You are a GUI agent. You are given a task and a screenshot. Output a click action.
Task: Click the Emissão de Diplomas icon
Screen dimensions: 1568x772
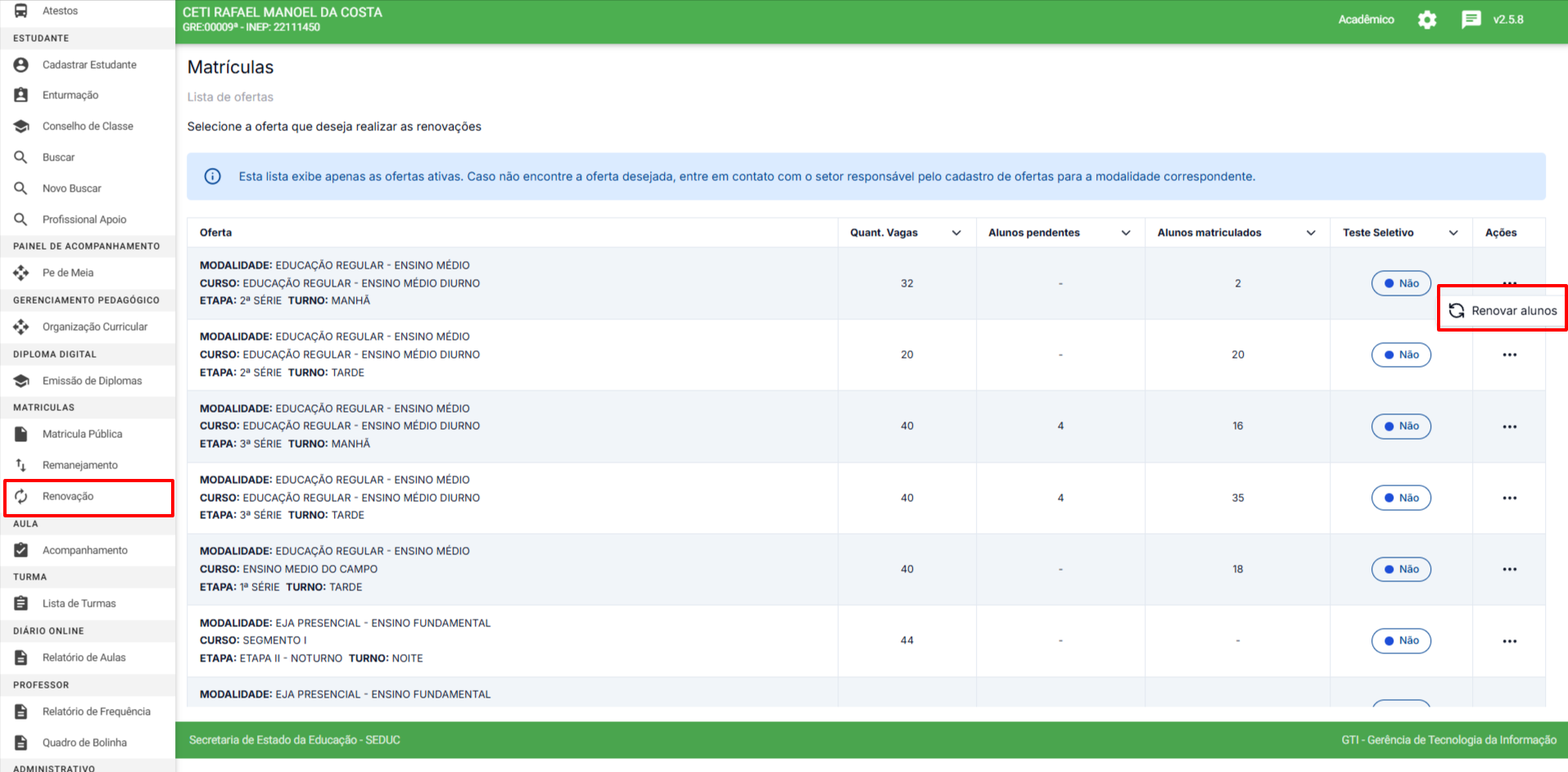pos(21,381)
